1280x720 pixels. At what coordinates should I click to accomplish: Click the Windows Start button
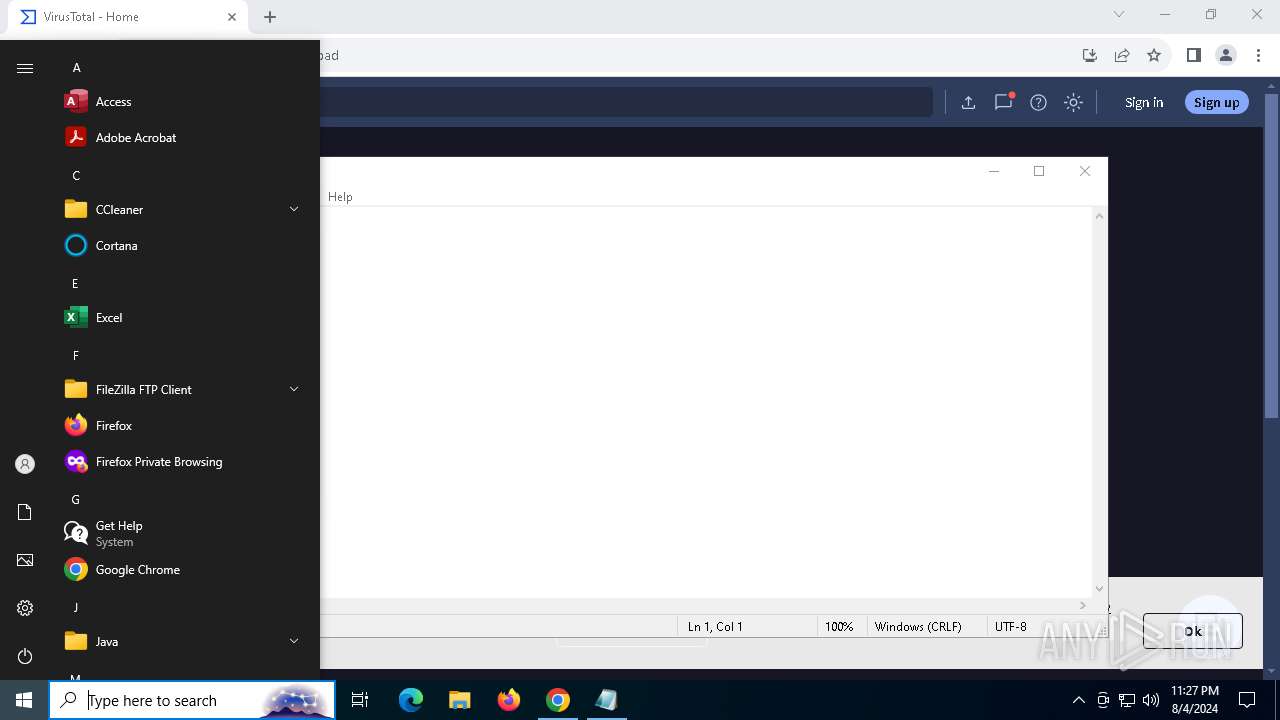coord(24,700)
